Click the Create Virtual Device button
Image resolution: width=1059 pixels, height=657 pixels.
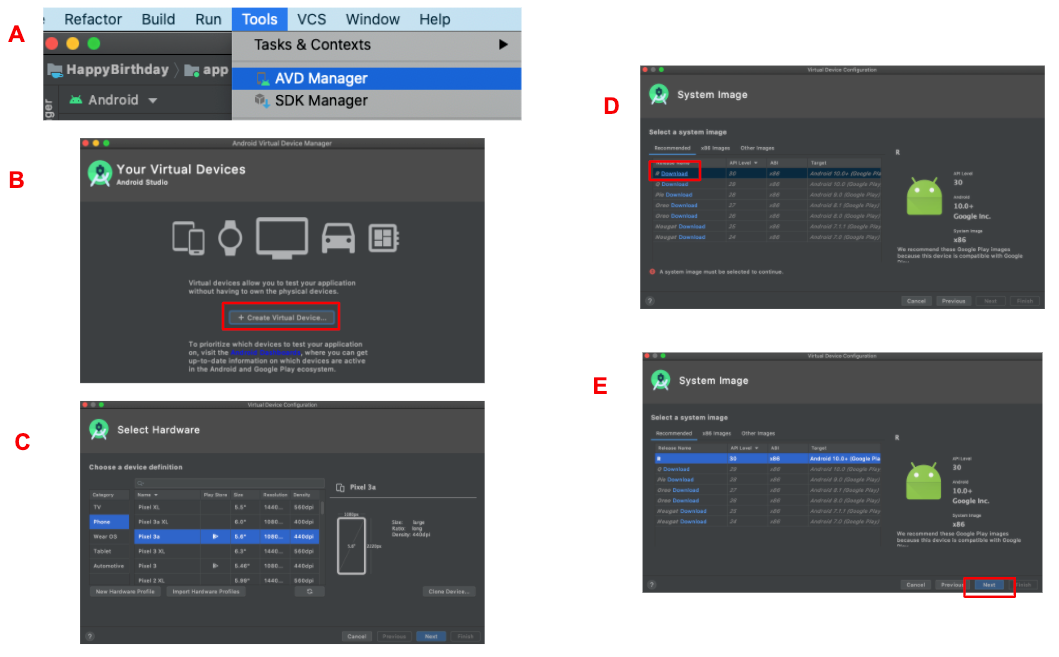(x=282, y=317)
